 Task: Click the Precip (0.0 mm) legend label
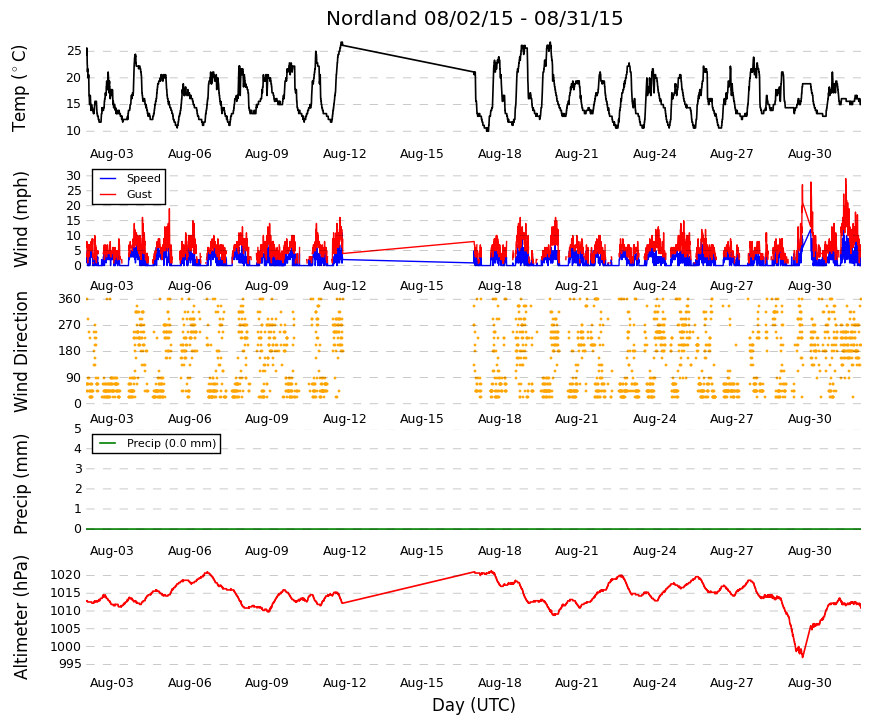tap(171, 443)
